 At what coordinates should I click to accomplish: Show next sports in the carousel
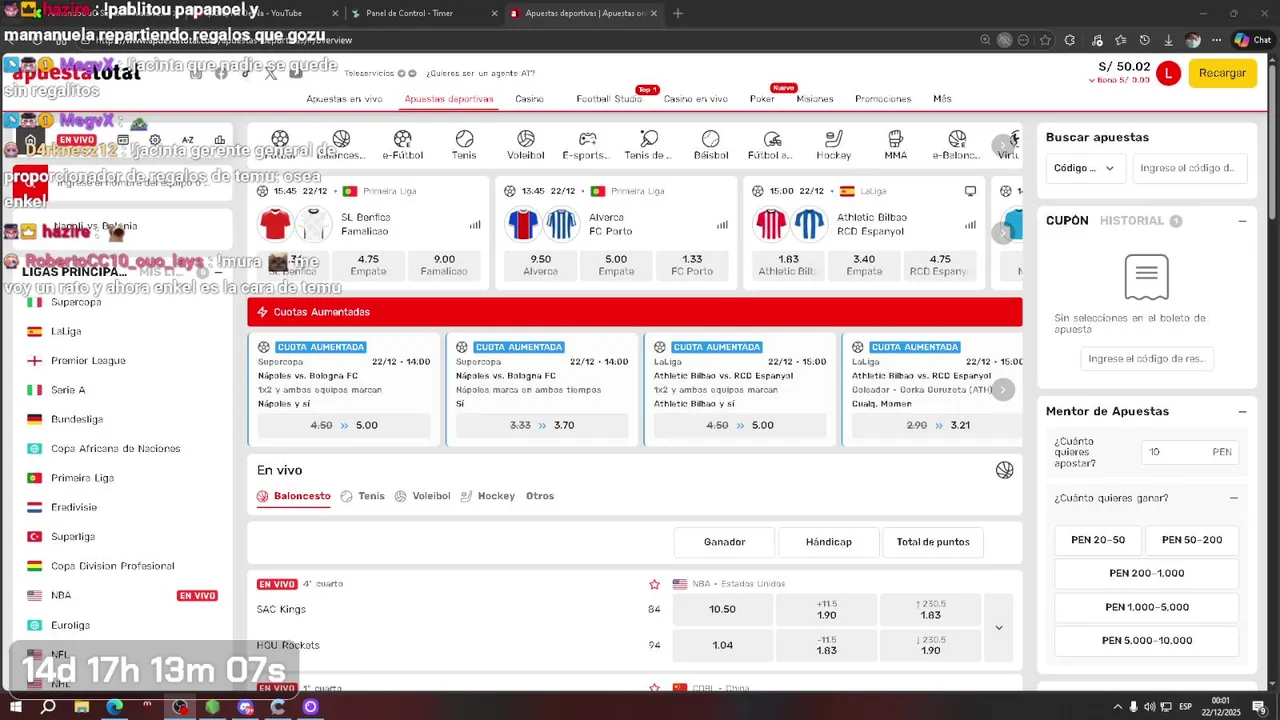(x=1003, y=146)
